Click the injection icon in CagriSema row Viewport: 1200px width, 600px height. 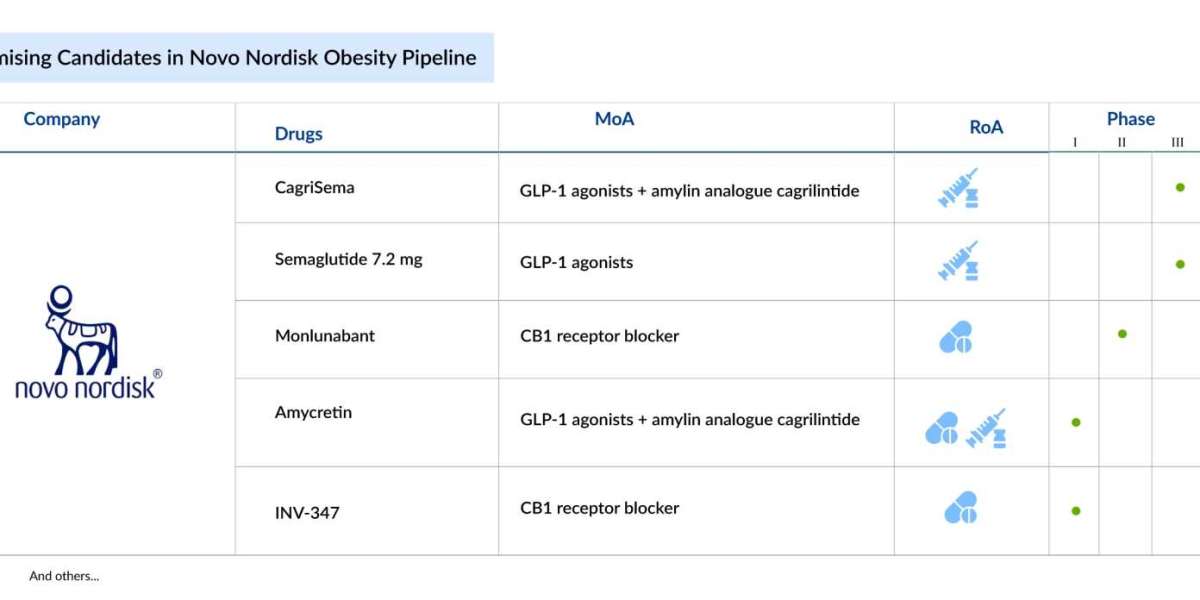tap(959, 188)
